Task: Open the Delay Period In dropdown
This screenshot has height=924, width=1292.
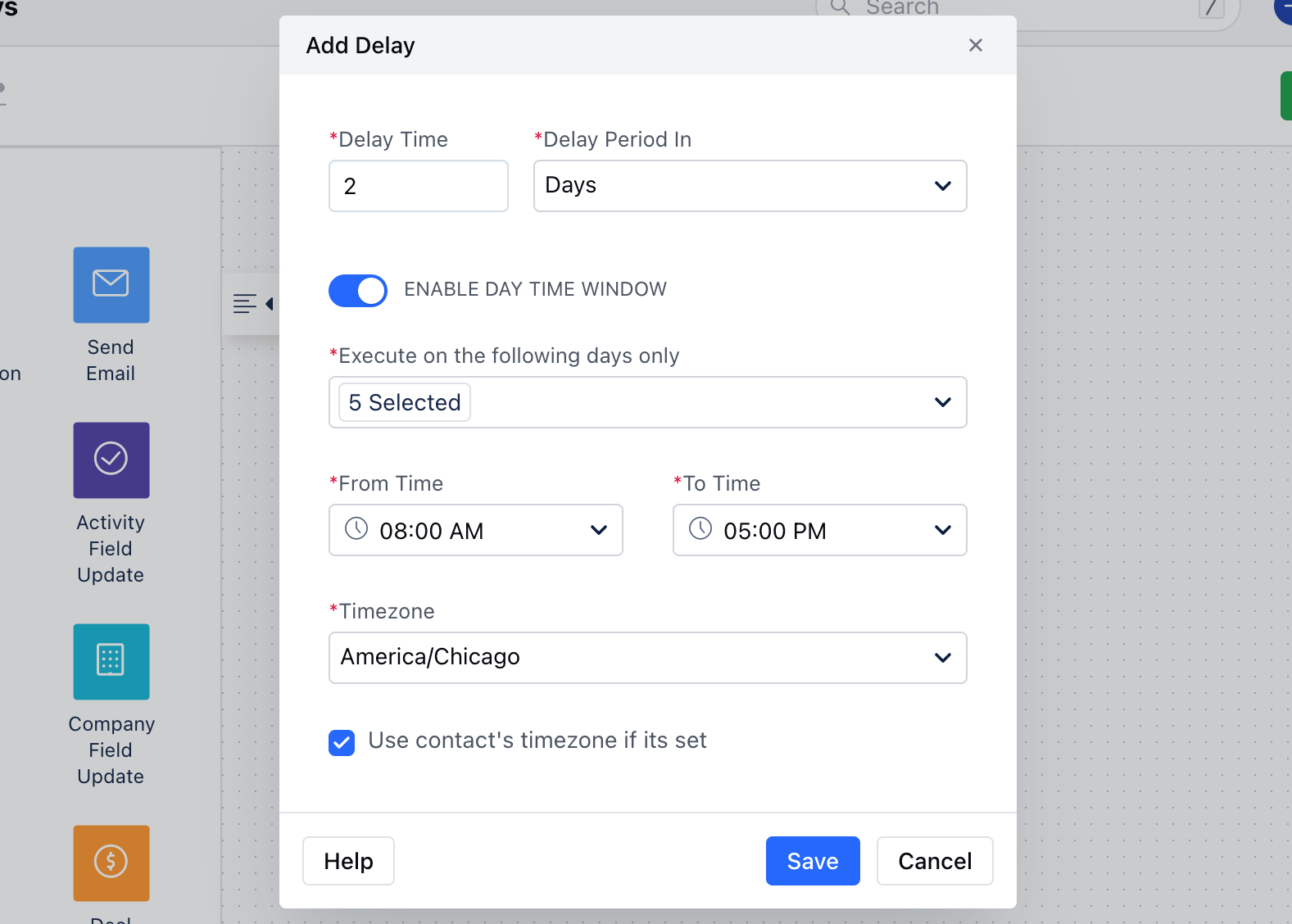Action: pos(750,186)
